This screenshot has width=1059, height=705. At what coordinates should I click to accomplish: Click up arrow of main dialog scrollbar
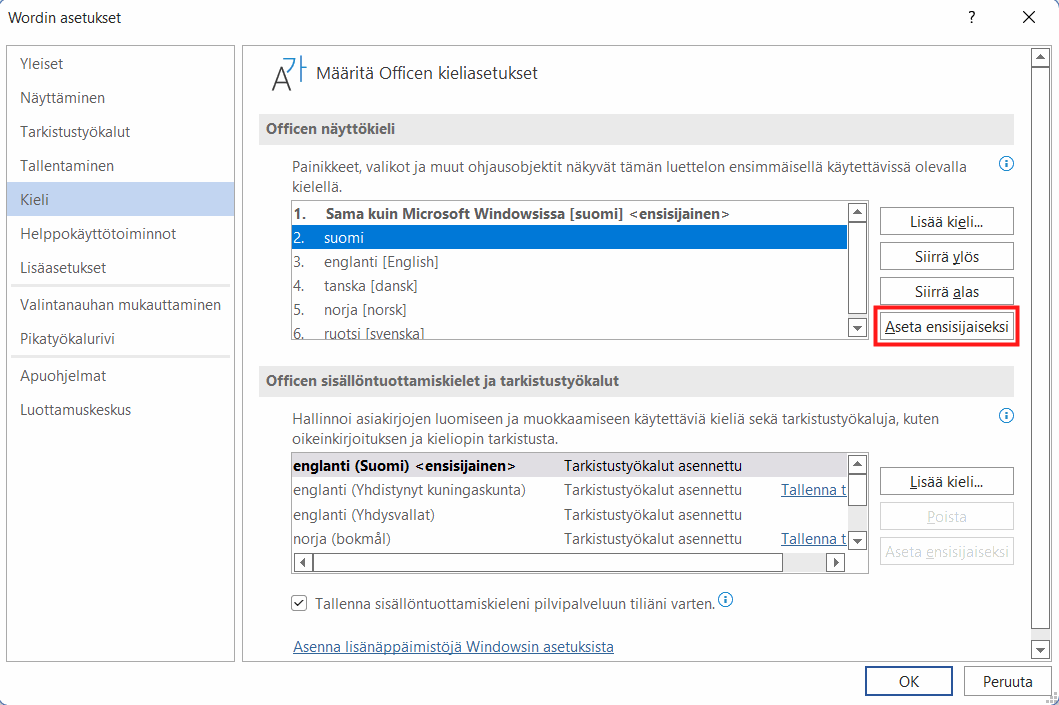pyautogui.click(x=1040, y=58)
